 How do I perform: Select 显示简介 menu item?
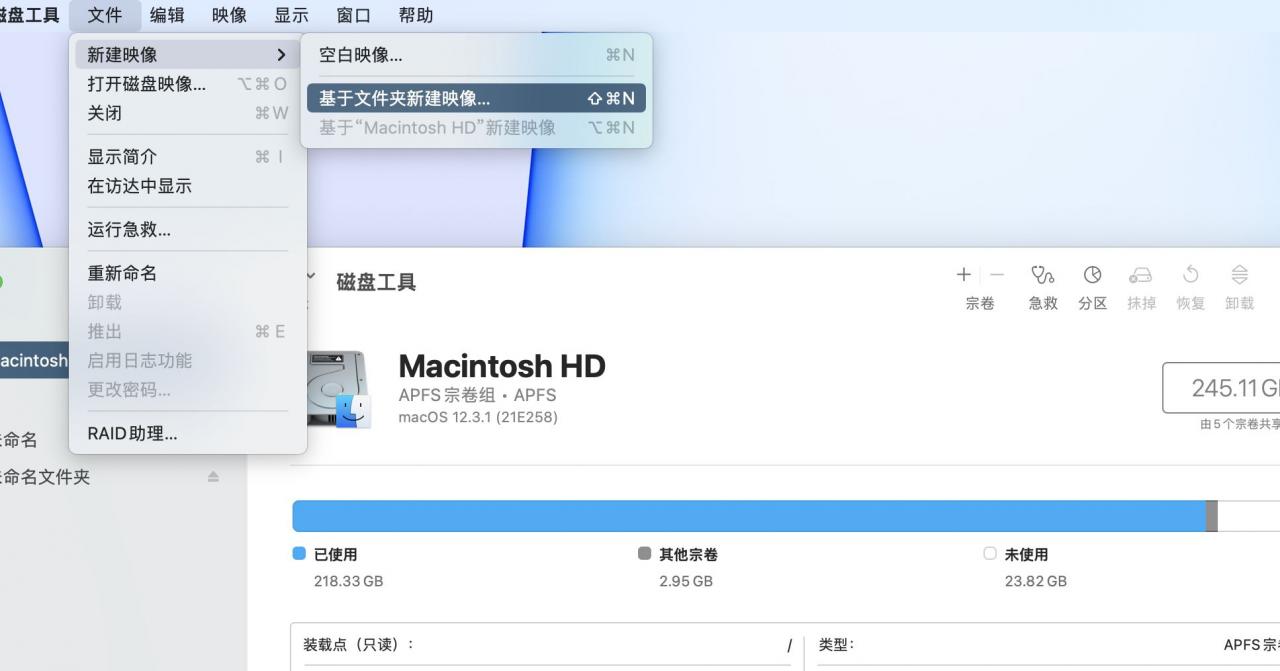click(x=187, y=157)
